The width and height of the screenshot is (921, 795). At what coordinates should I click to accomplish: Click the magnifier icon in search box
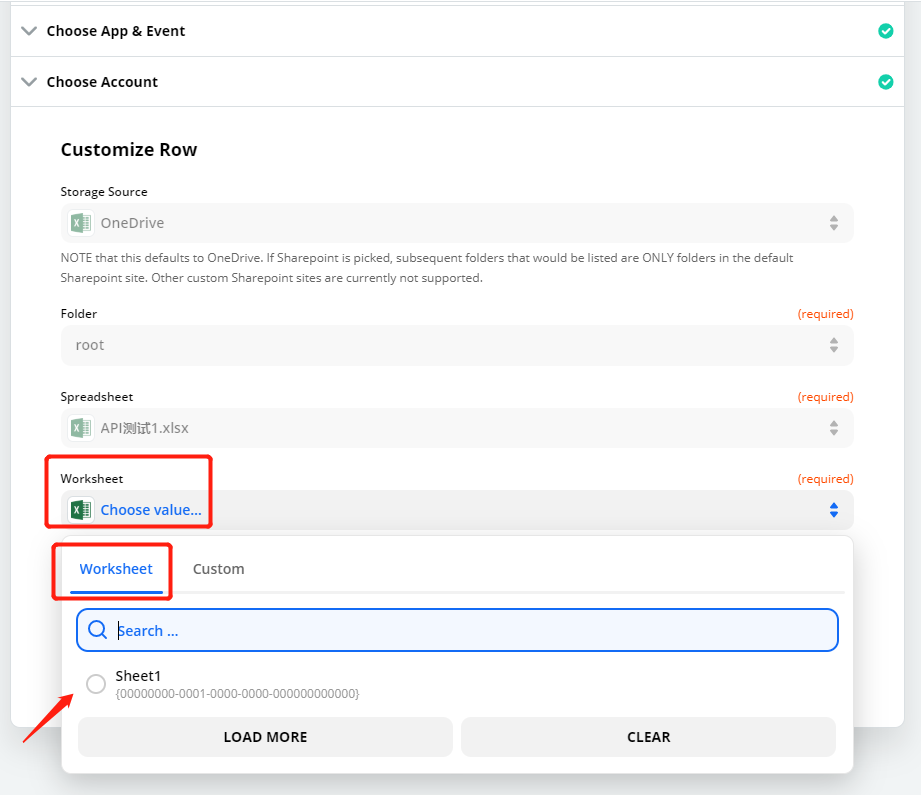(x=97, y=630)
